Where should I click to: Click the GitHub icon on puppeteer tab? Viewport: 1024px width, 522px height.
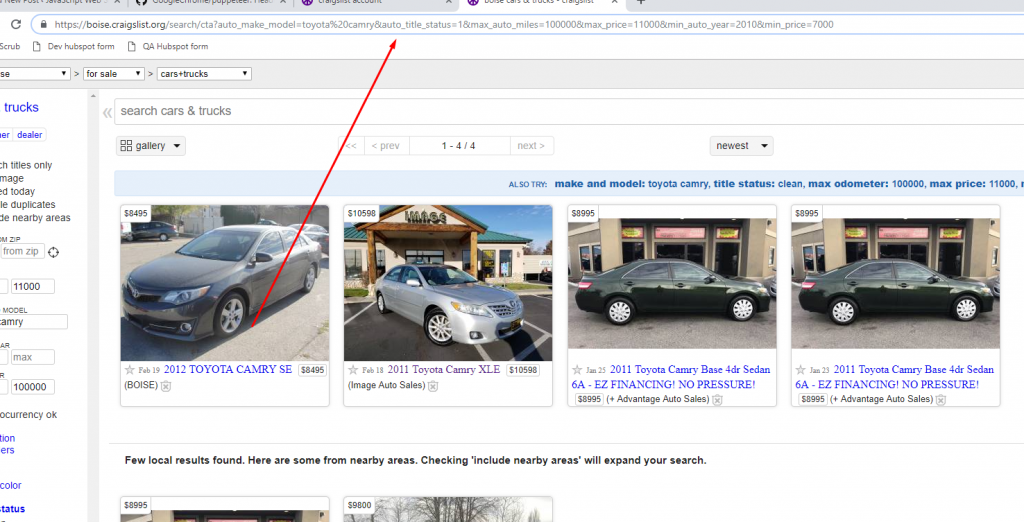click(142, 2)
